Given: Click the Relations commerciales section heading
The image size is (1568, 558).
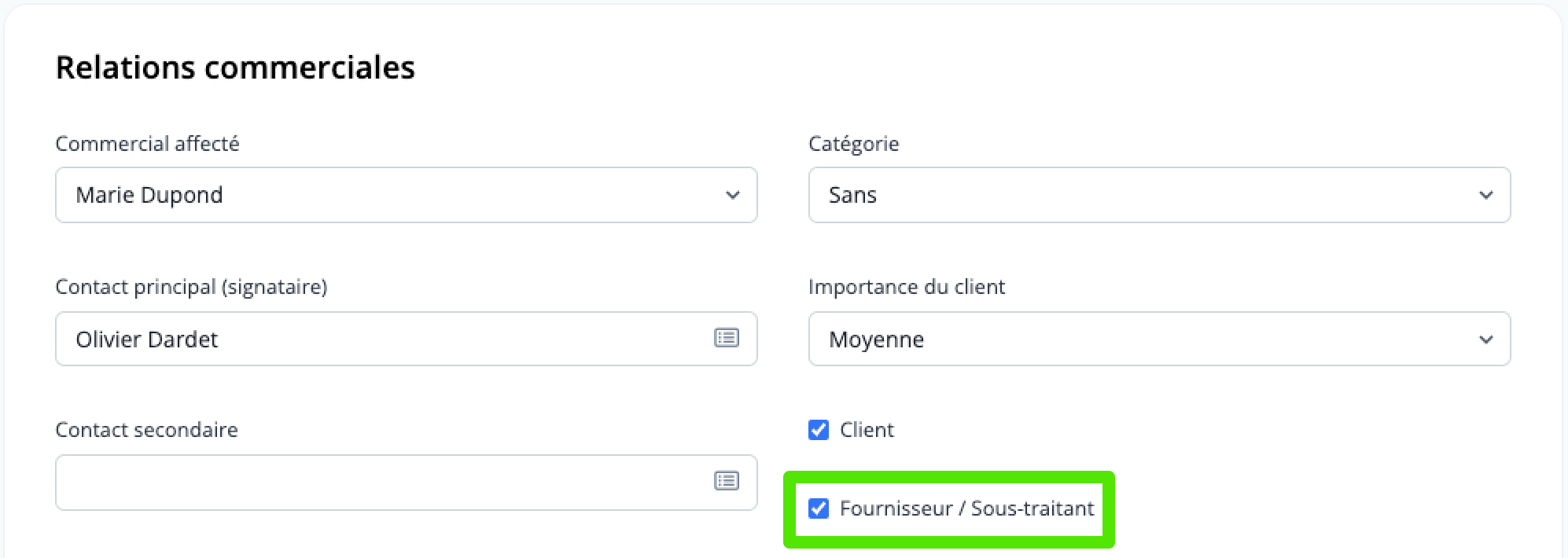Looking at the screenshot, I should click(235, 68).
